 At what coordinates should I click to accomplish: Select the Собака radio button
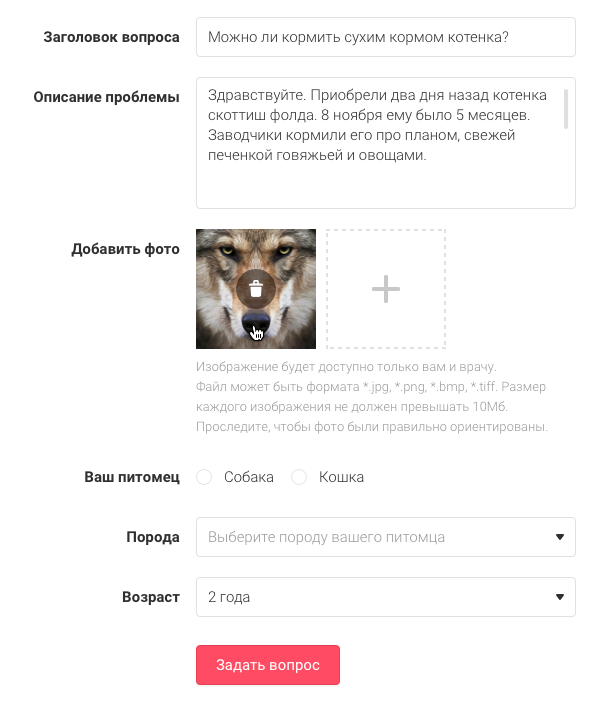[x=204, y=477]
